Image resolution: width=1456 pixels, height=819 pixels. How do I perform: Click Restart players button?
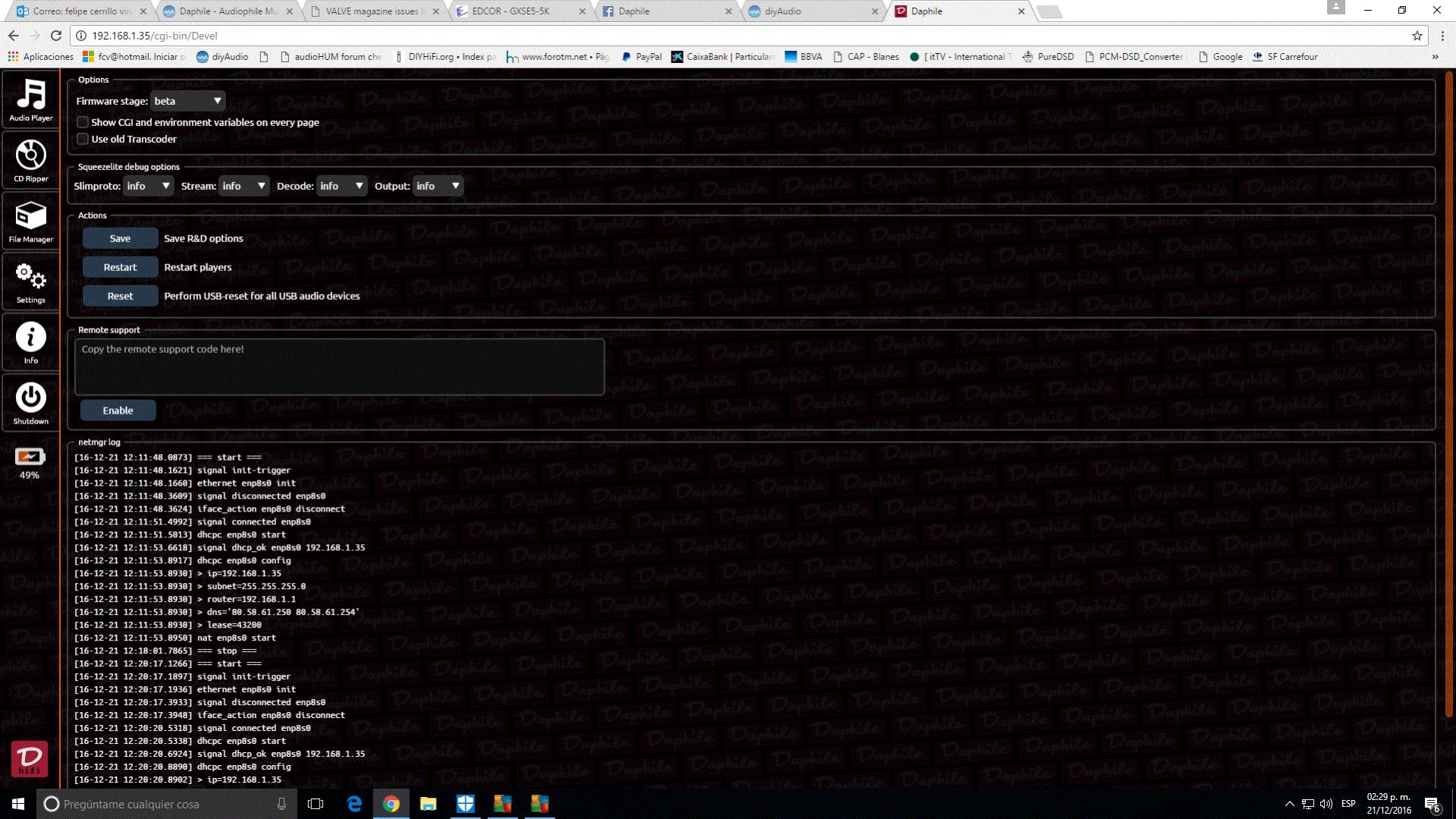[120, 267]
